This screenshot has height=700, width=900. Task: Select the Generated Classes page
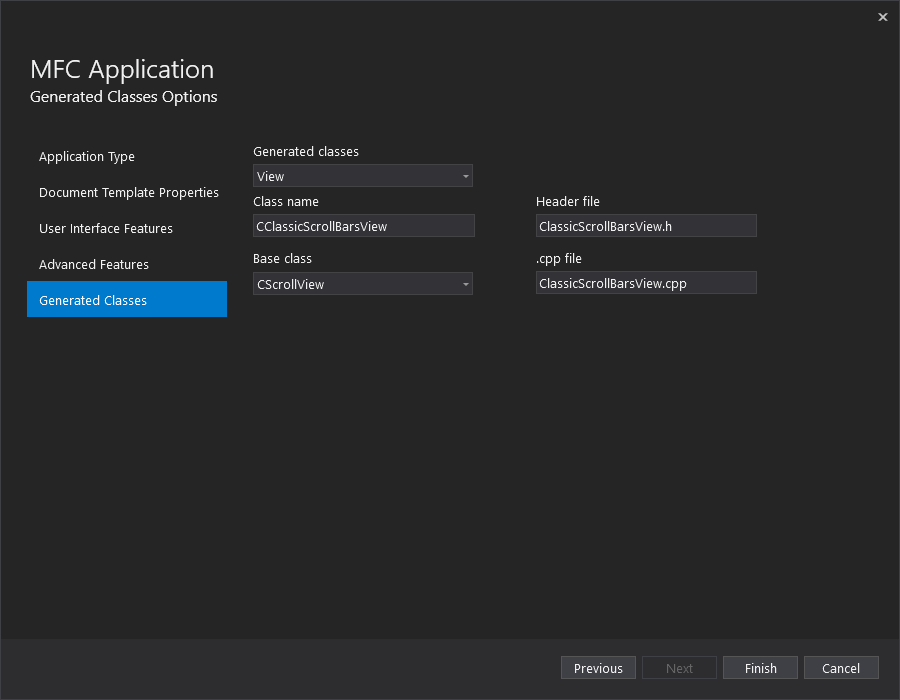[127, 299]
